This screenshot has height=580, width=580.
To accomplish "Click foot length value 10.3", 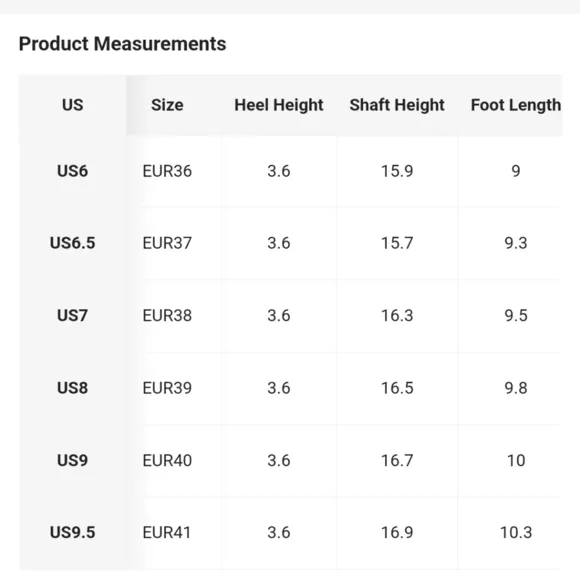I will coord(516,533).
